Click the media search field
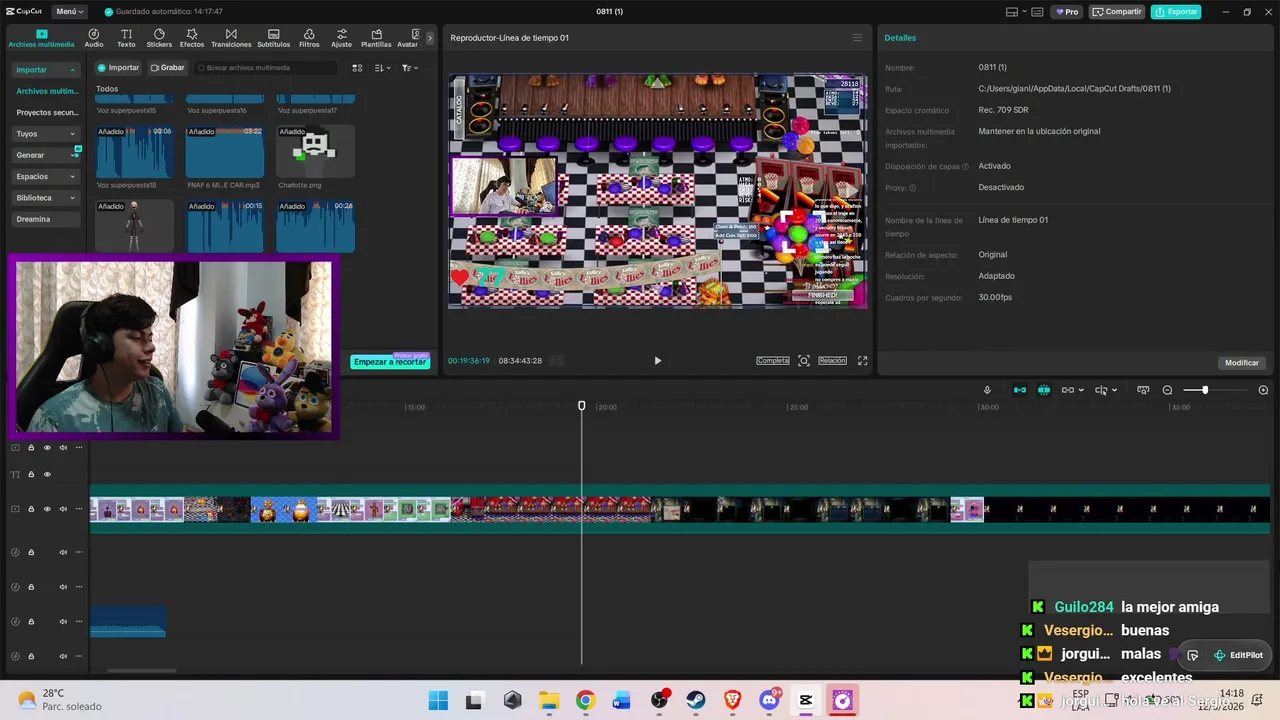 coord(267,68)
